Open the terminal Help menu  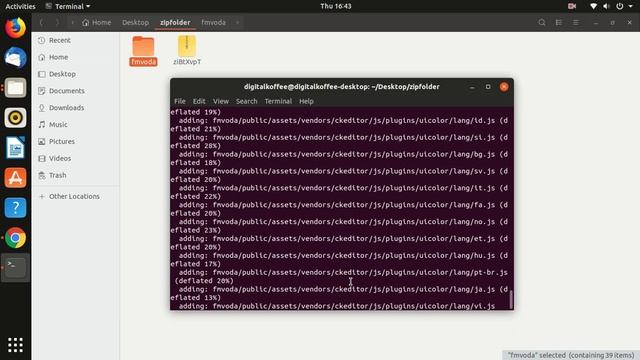[x=306, y=101]
